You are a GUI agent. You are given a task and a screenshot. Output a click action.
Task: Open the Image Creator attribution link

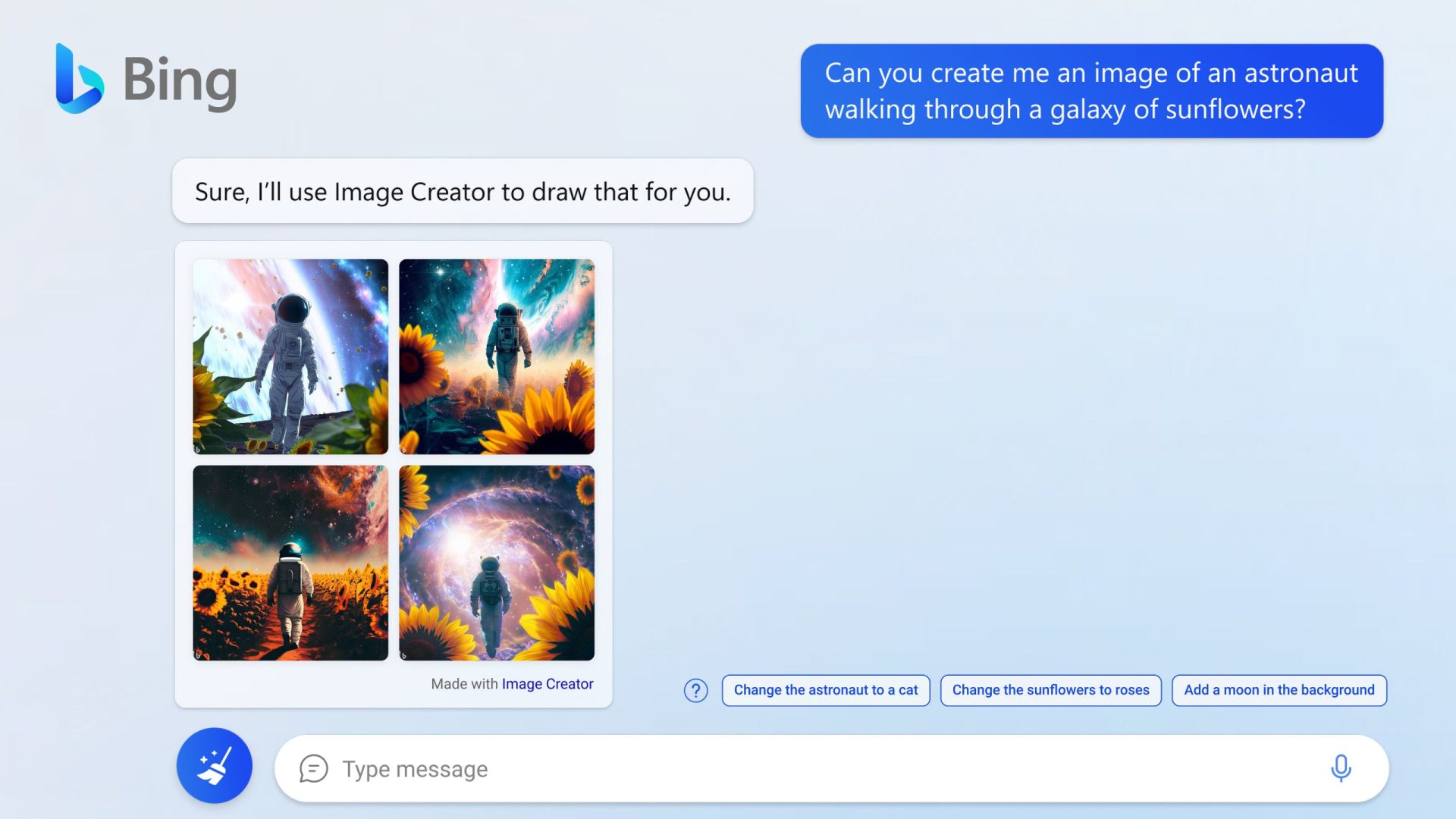[x=547, y=684]
